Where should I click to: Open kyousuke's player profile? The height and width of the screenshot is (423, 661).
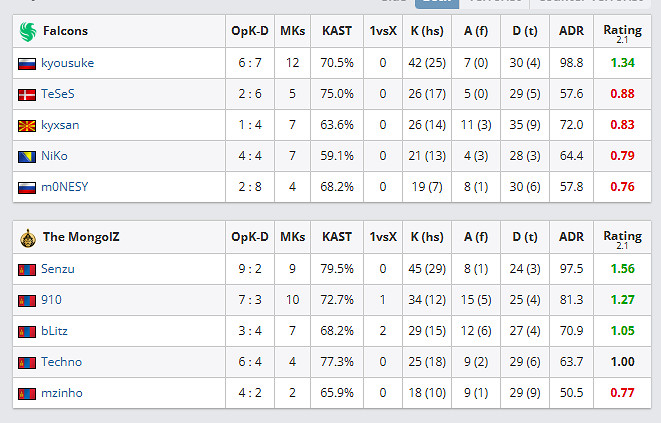pos(67,63)
